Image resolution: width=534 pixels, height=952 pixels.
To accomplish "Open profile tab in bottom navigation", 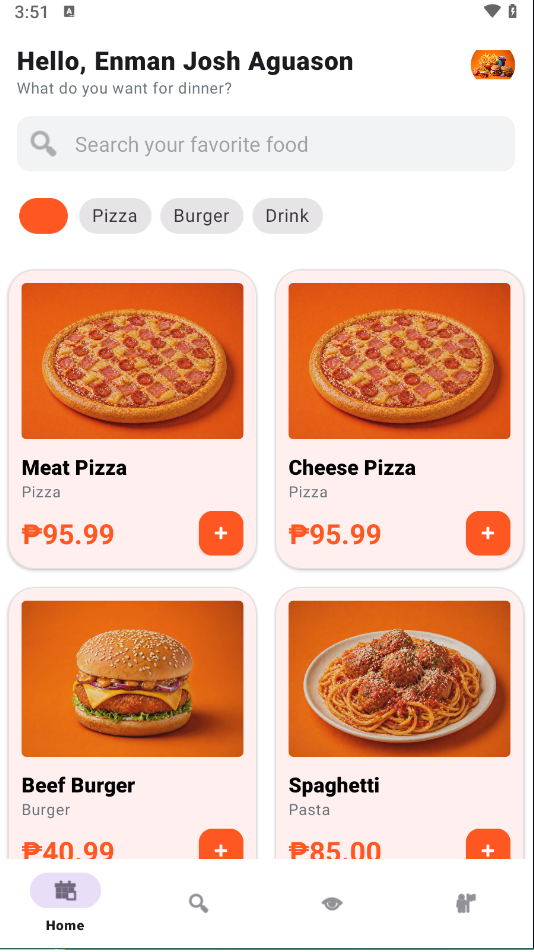I will coord(465,903).
